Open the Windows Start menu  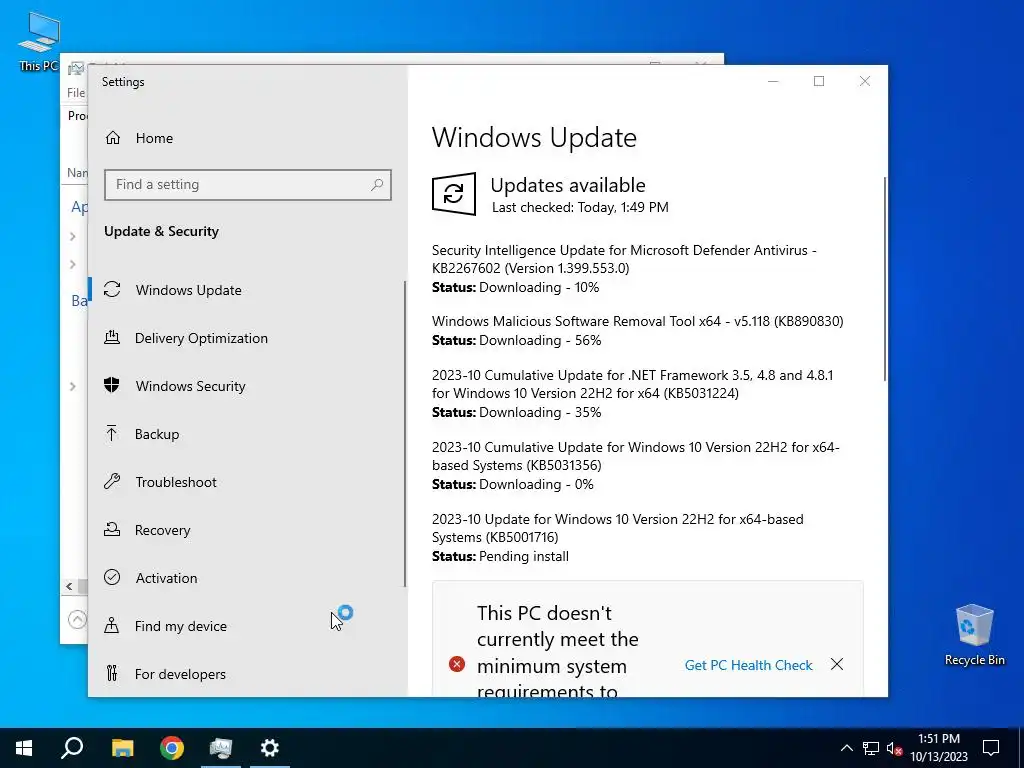24,748
